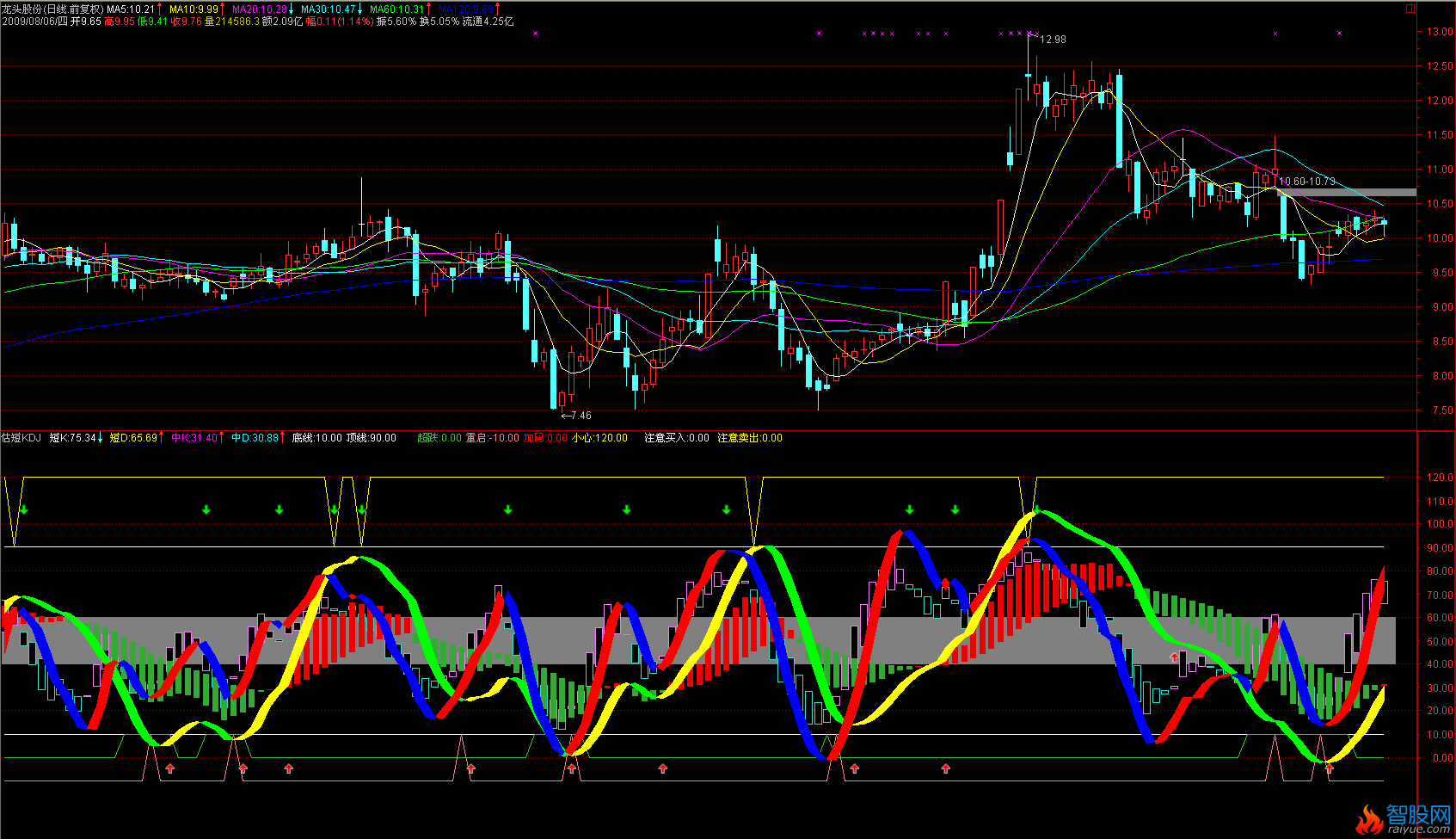Click 11.50 on the price axis
This screenshot has width=1456, height=839.
1441,135
